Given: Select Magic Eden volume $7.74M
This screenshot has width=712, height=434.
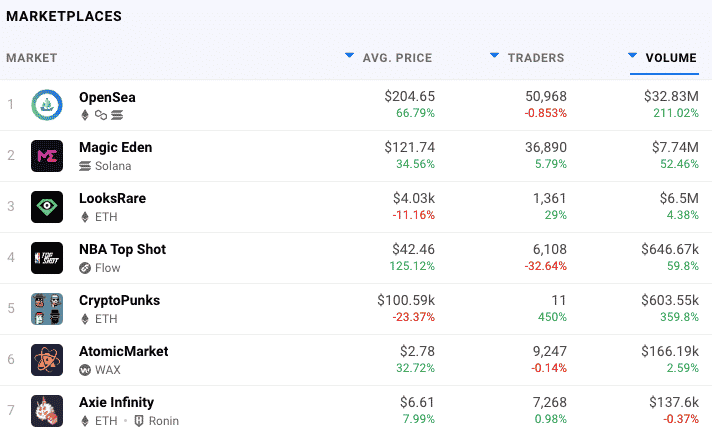Looking at the screenshot, I should (x=675, y=147).
